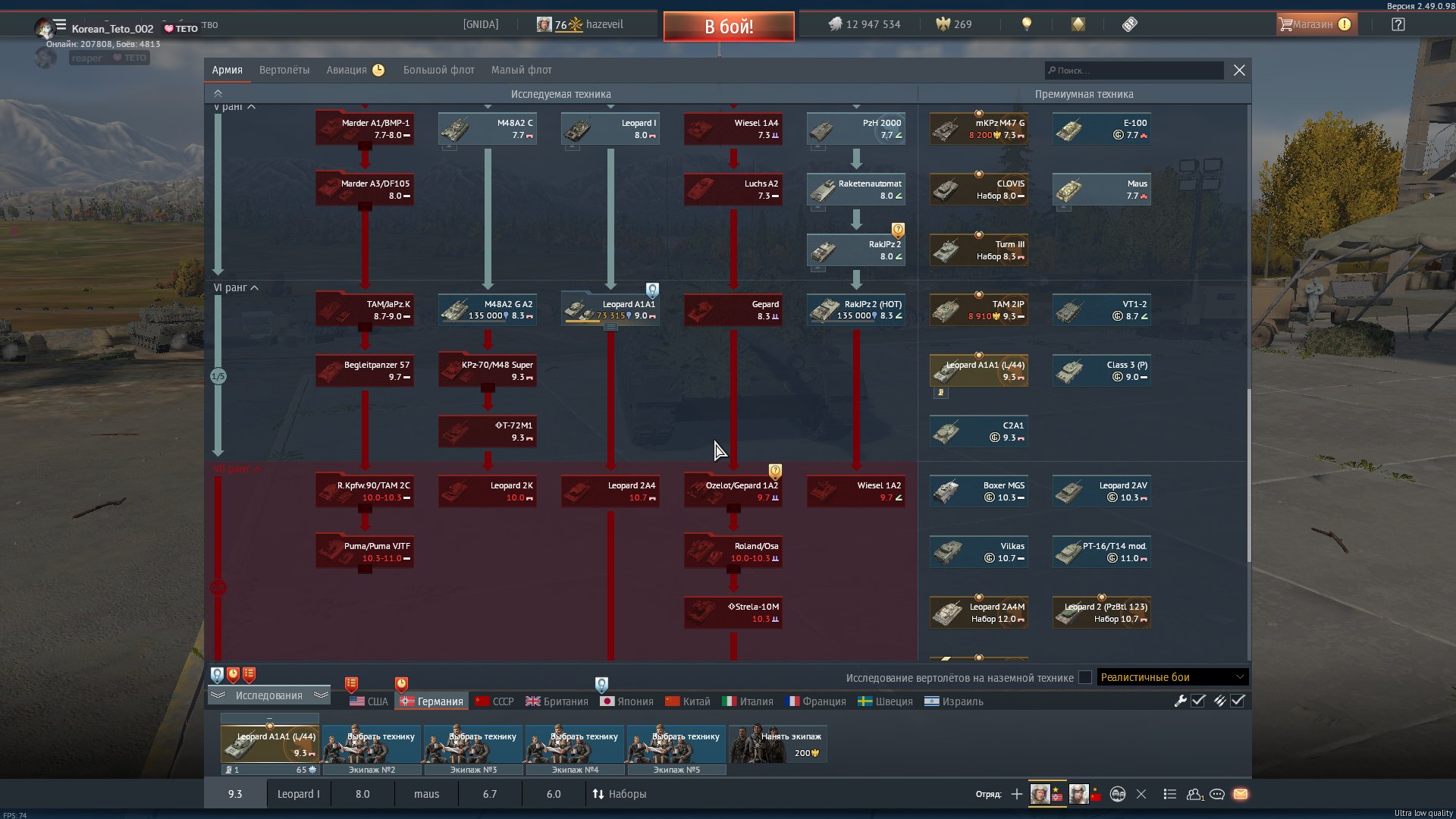Collapse the VI ранг section

[254, 288]
